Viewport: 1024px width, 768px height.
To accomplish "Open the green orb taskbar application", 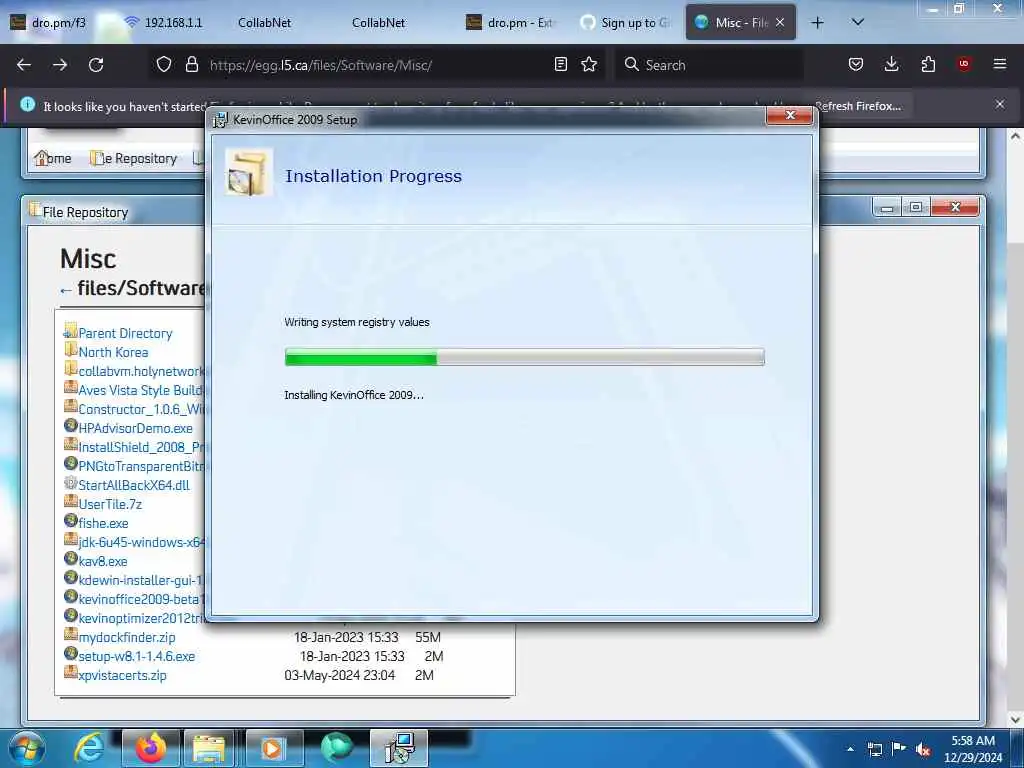I will point(336,748).
